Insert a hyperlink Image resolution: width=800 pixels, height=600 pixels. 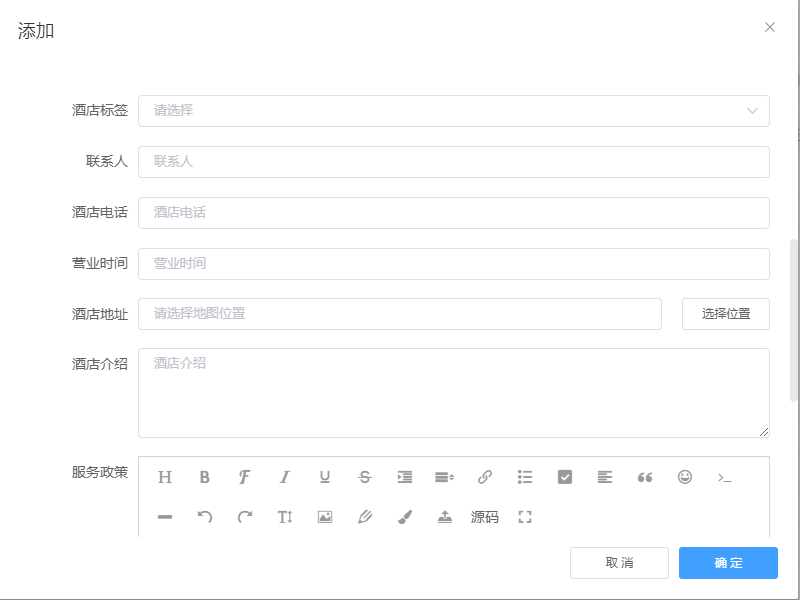tap(485, 477)
